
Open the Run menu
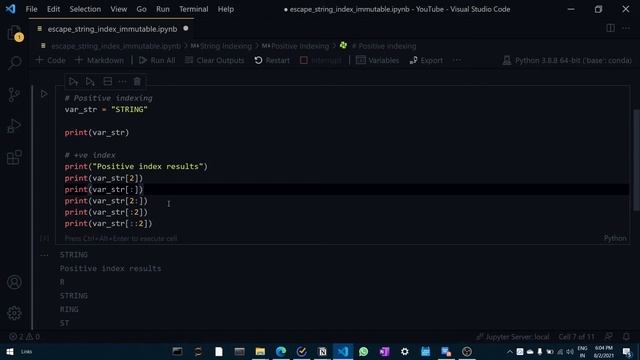162,9
